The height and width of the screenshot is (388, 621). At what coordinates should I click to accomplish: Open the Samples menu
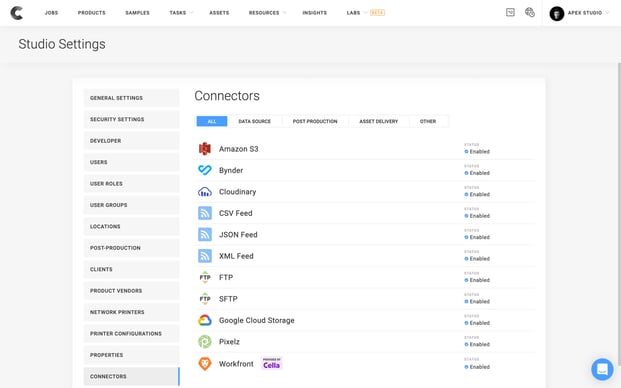(x=137, y=13)
